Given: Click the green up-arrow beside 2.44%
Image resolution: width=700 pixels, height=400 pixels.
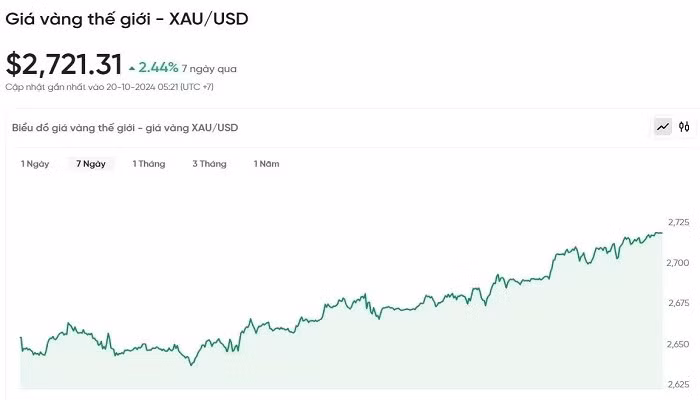Looking at the screenshot, I should click(131, 68).
